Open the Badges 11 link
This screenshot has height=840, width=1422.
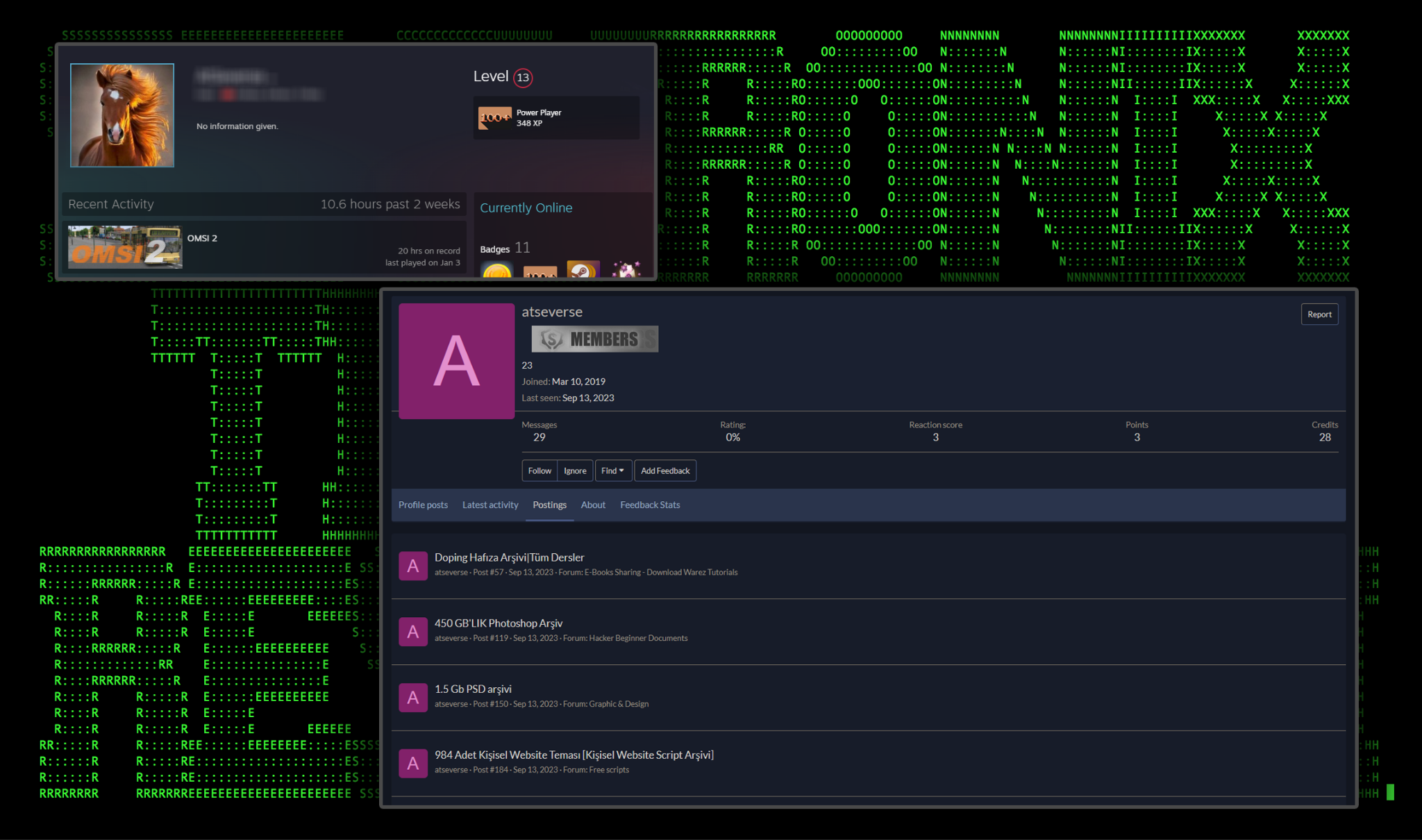point(505,248)
